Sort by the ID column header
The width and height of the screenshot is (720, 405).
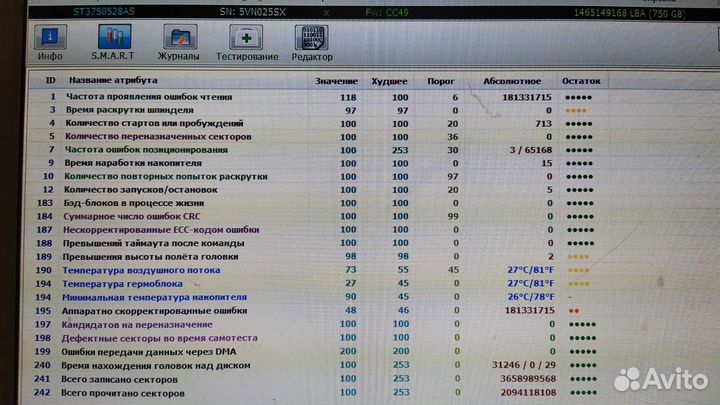click(50, 80)
